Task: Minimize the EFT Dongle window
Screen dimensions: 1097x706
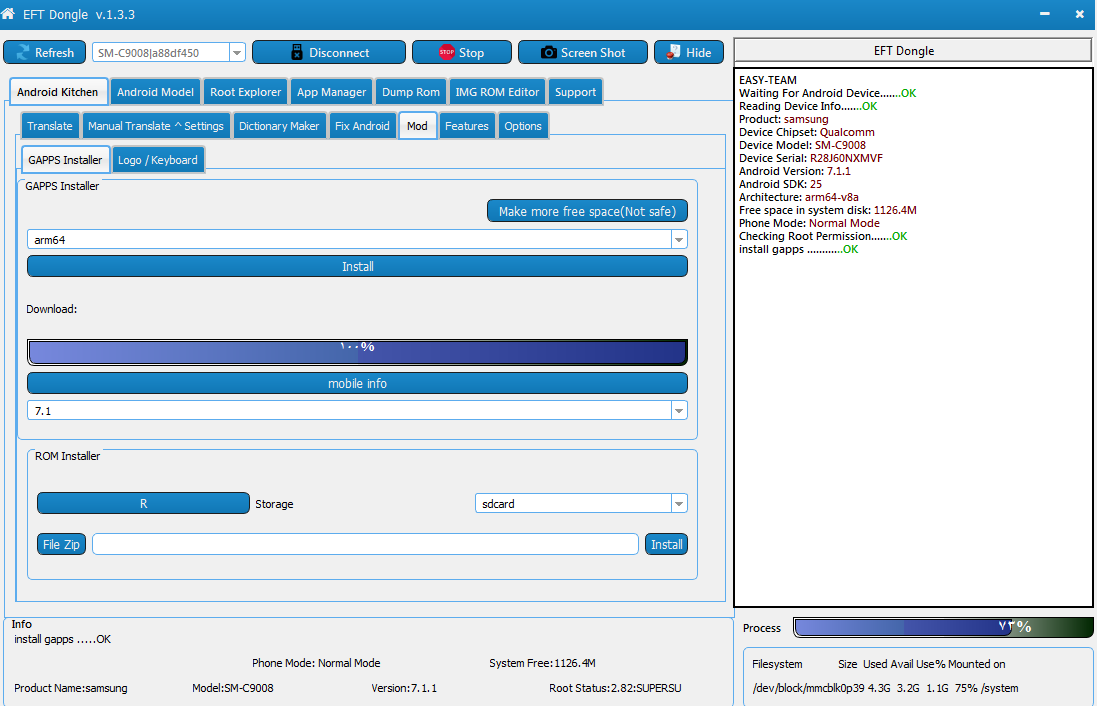Action: (x=1045, y=14)
